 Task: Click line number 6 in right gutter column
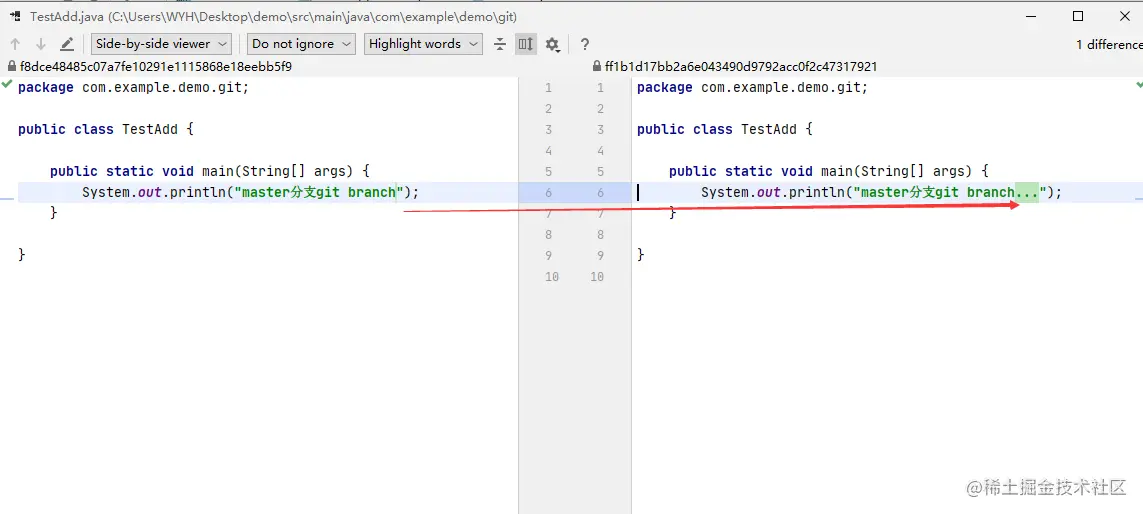[x=601, y=192]
